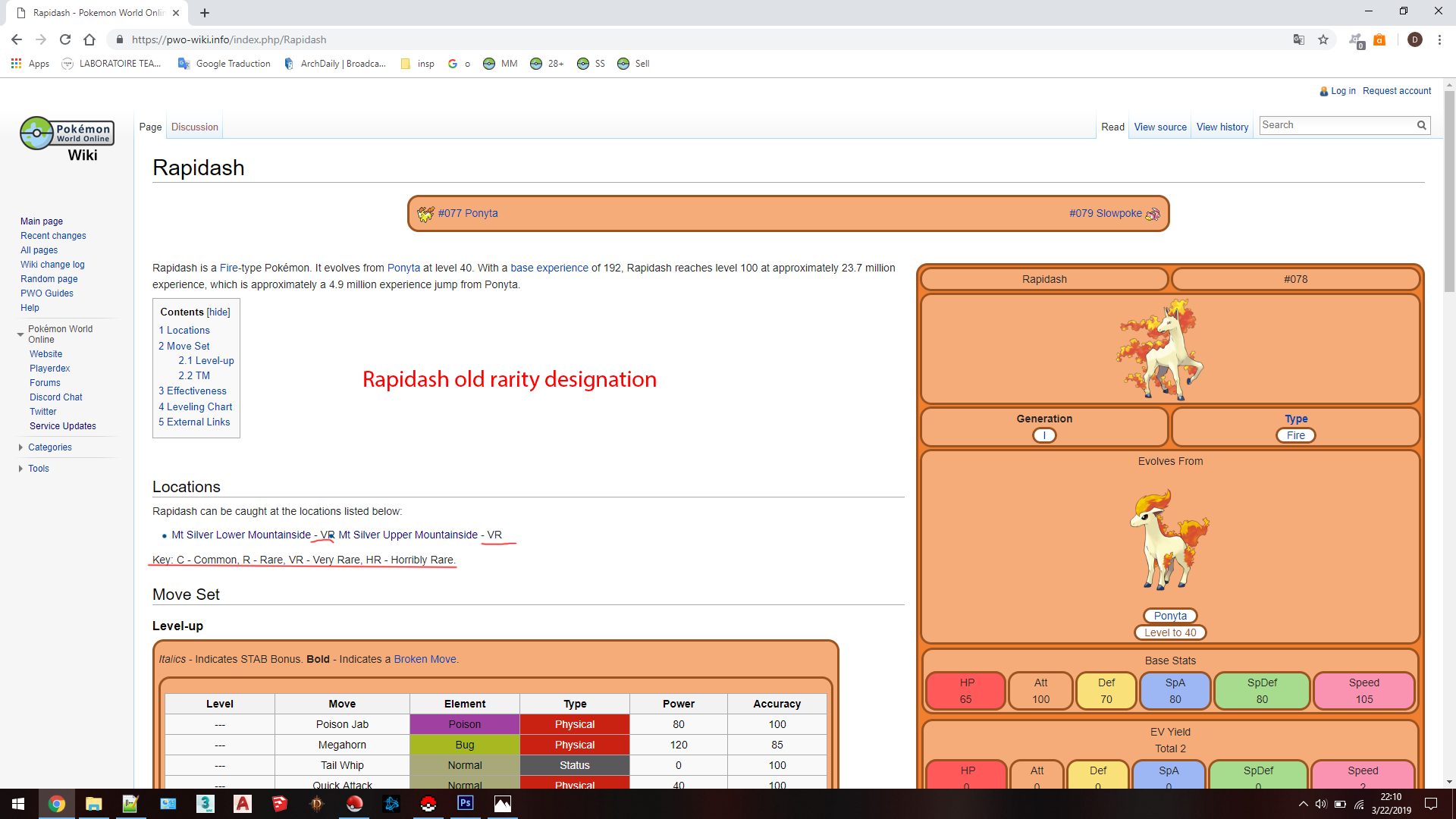Screen dimensions: 1456x819
Task: Open notification center on taskbar
Action: tap(1431, 804)
